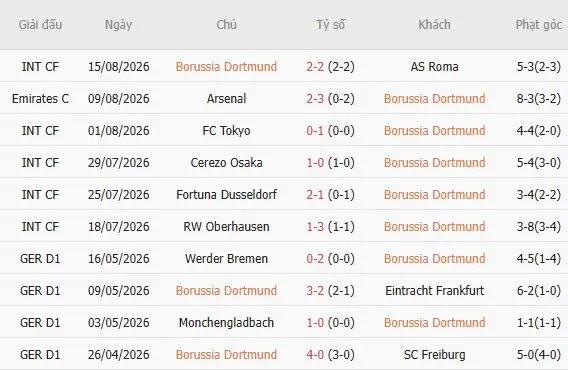Select the Ngày column header
This screenshot has height=371, width=568.
pos(118,25)
